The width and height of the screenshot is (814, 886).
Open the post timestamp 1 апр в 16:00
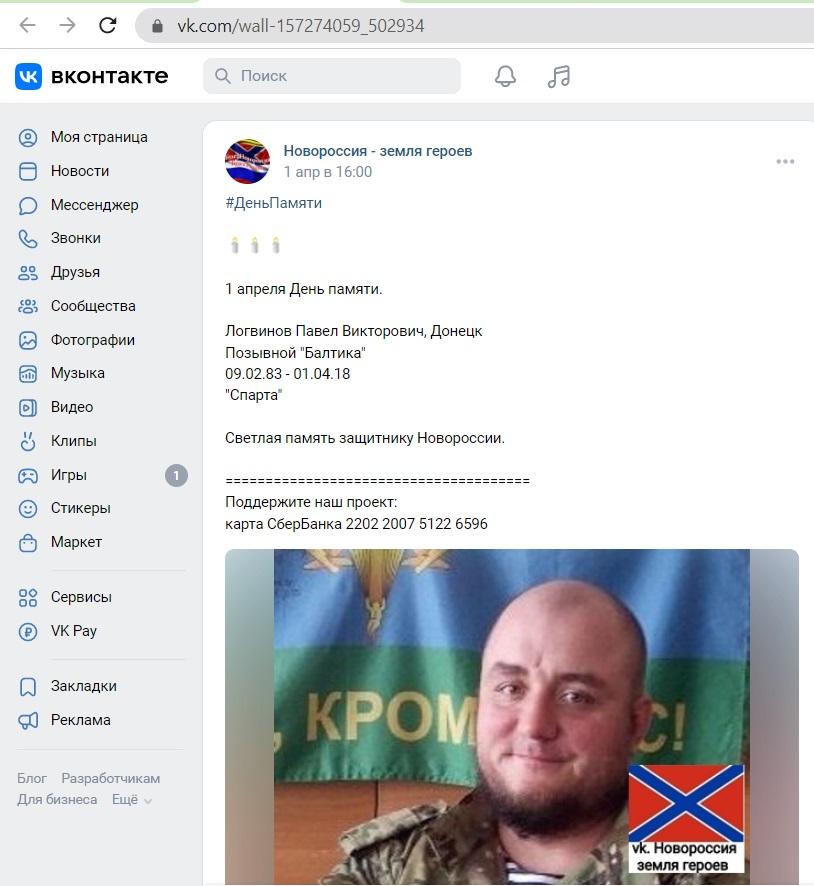click(x=328, y=172)
